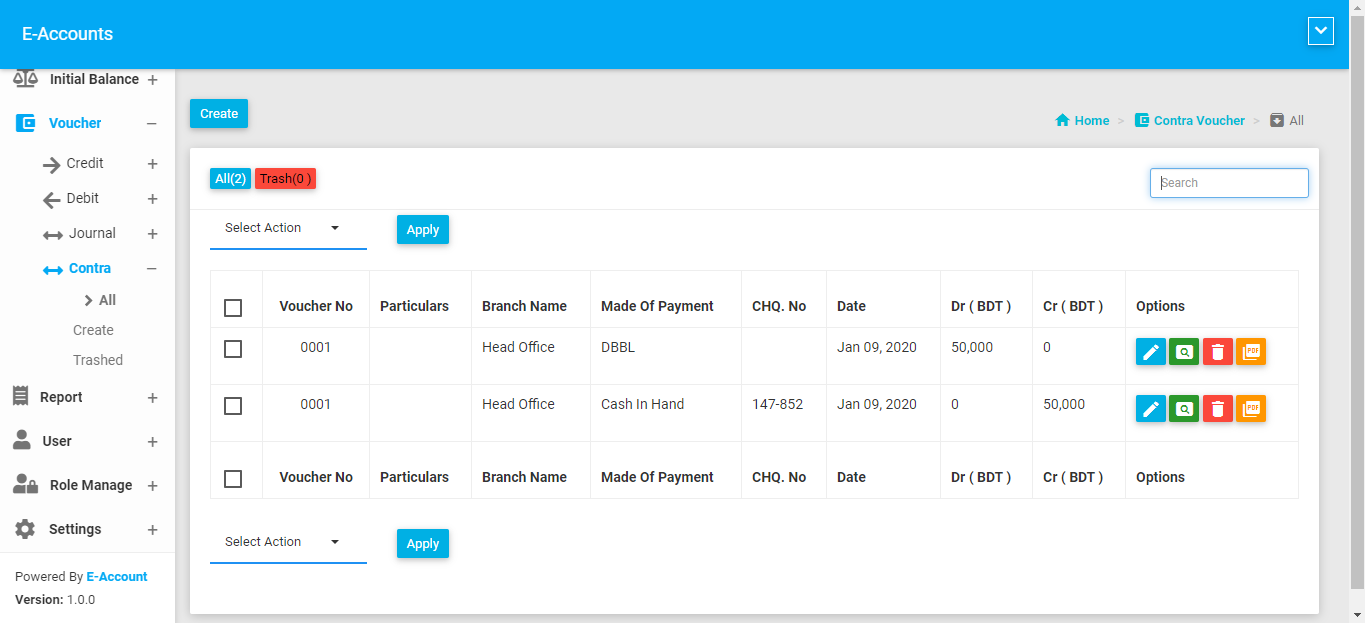Open the top Select Action dropdown
Image resolution: width=1365 pixels, height=623 pixels.
point(287,229)
